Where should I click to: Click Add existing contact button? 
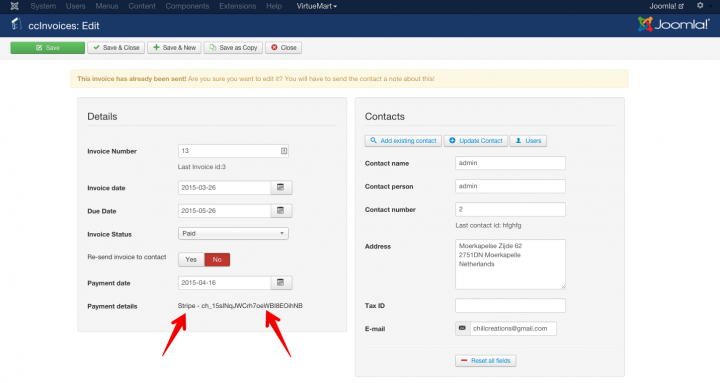(403, 141)
